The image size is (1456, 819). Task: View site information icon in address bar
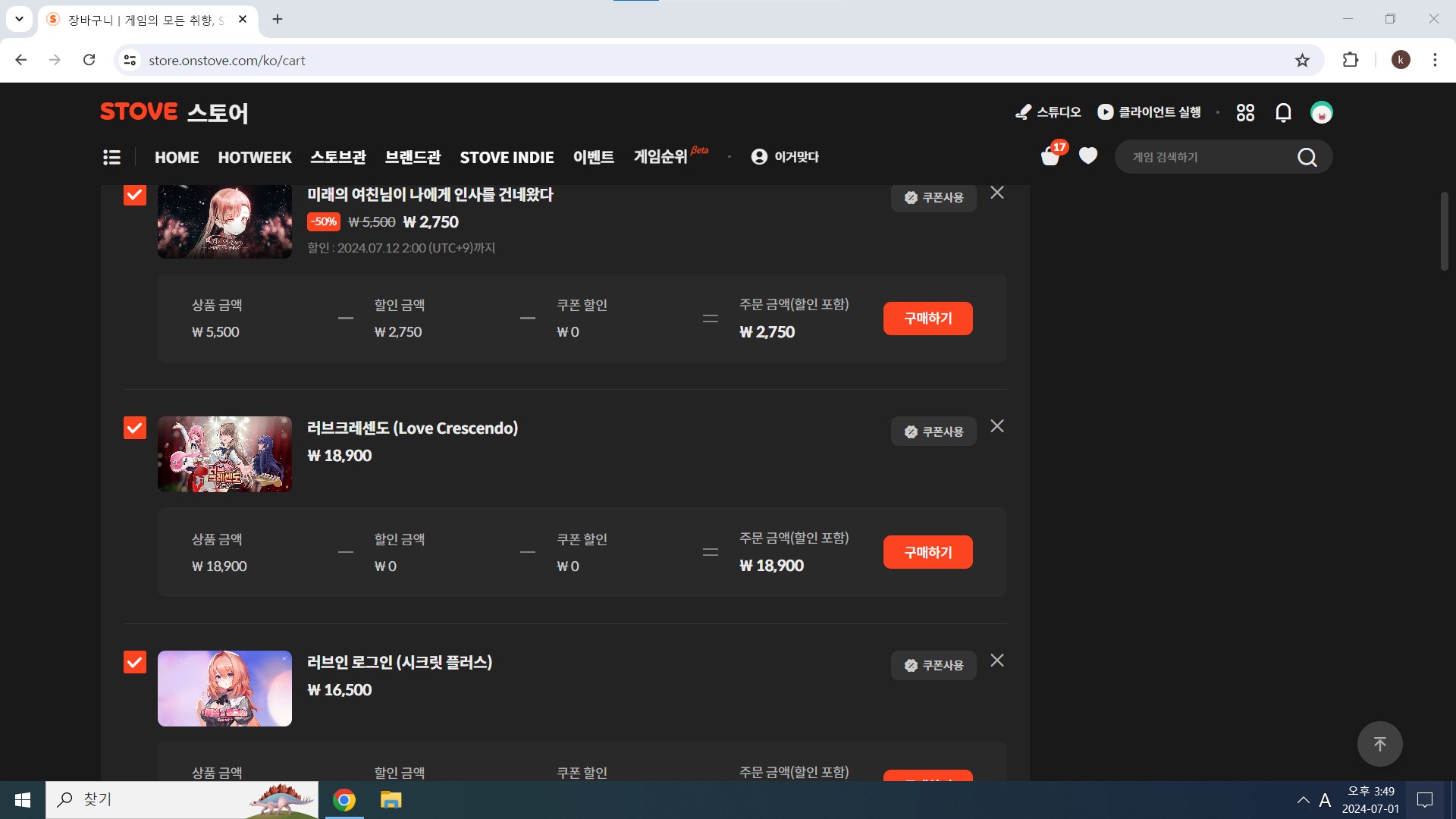tap(130, 60)
